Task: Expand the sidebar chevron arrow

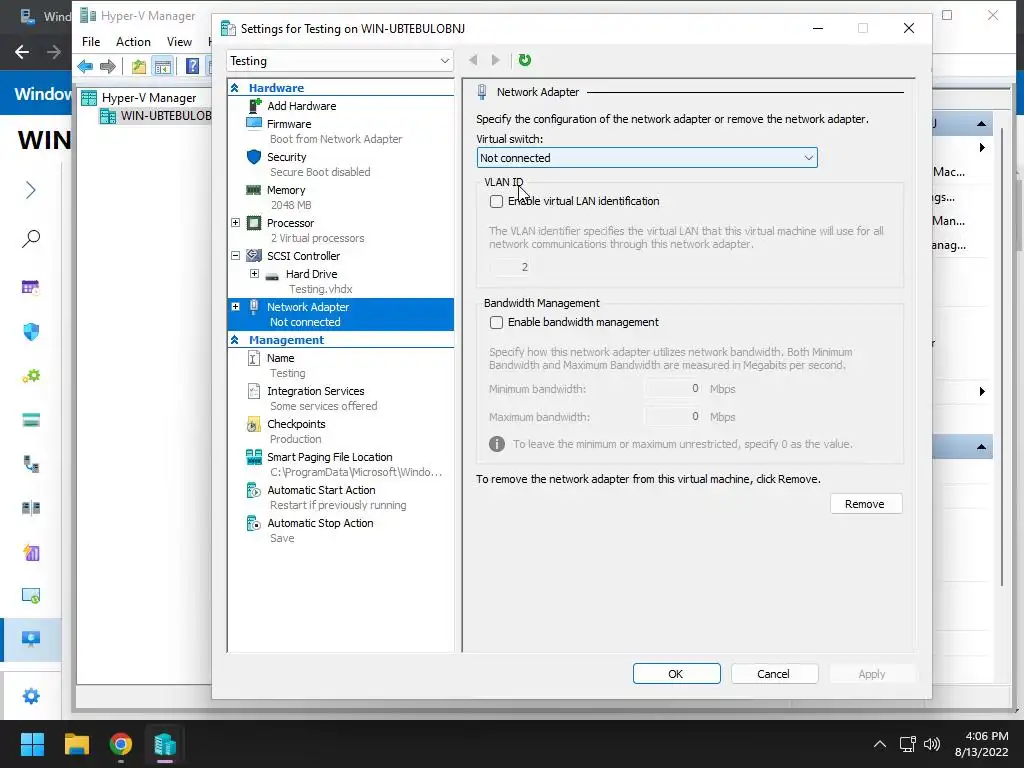Action: point(31,190)
